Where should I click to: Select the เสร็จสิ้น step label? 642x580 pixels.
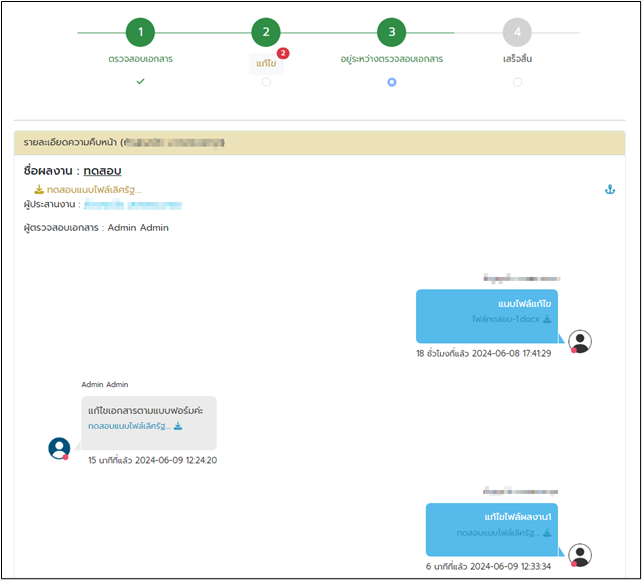click(517, 59)
